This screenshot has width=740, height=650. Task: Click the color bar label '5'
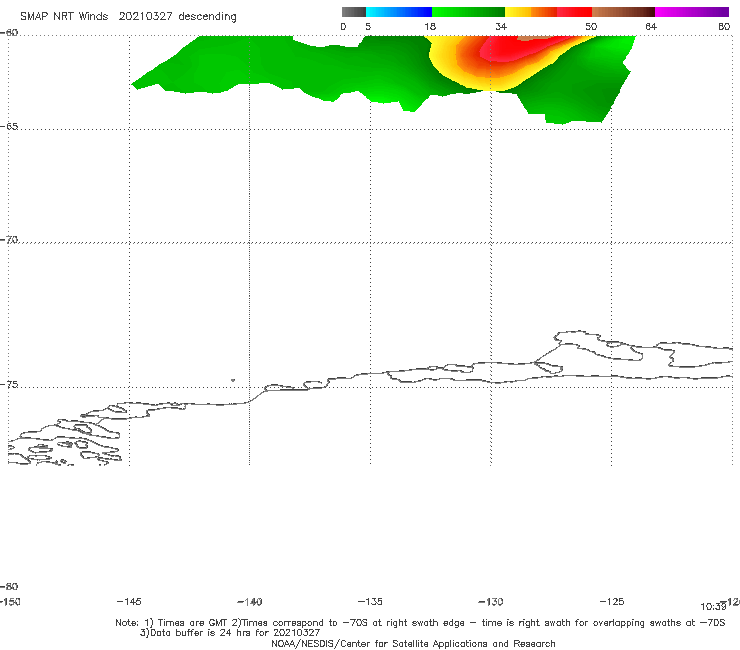(x=368, y=27)
